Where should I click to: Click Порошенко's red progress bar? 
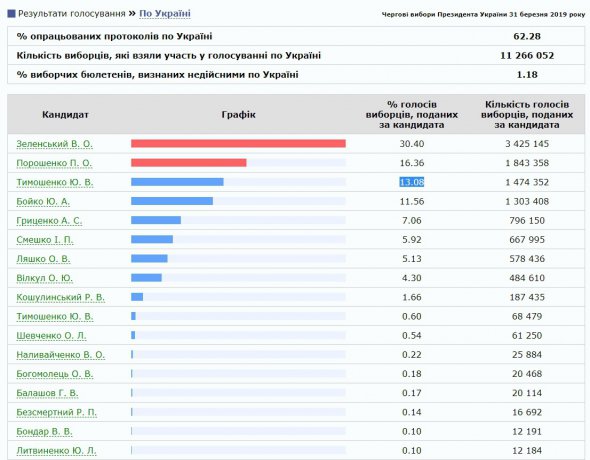[189, 163]
